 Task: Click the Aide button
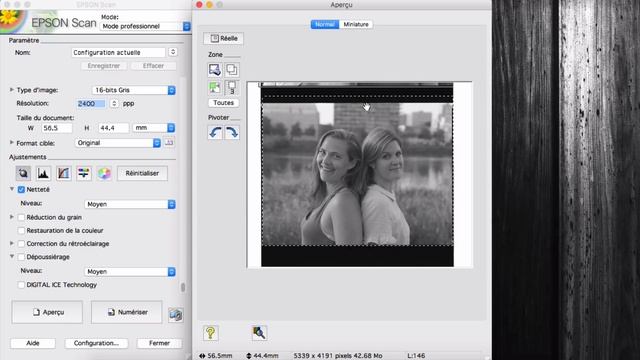click(x=33, y=343)
